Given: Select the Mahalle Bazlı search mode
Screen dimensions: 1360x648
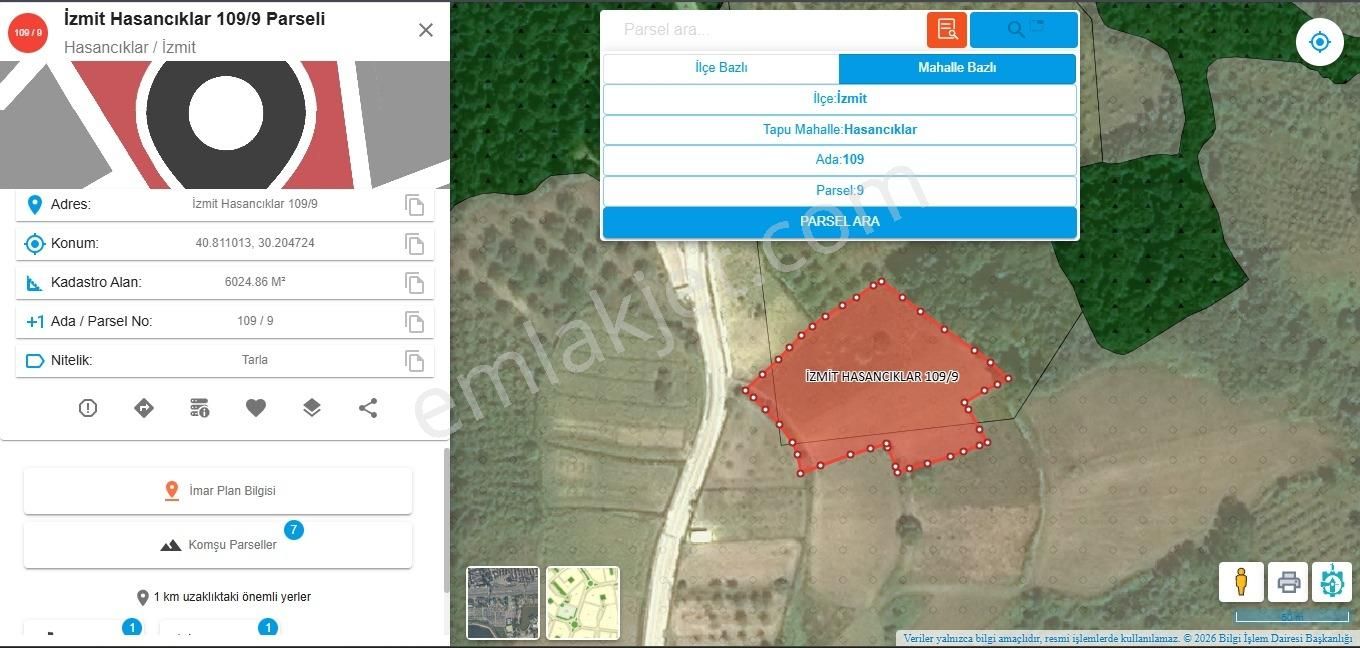Looking at the screenshot, I should [957, 68].
